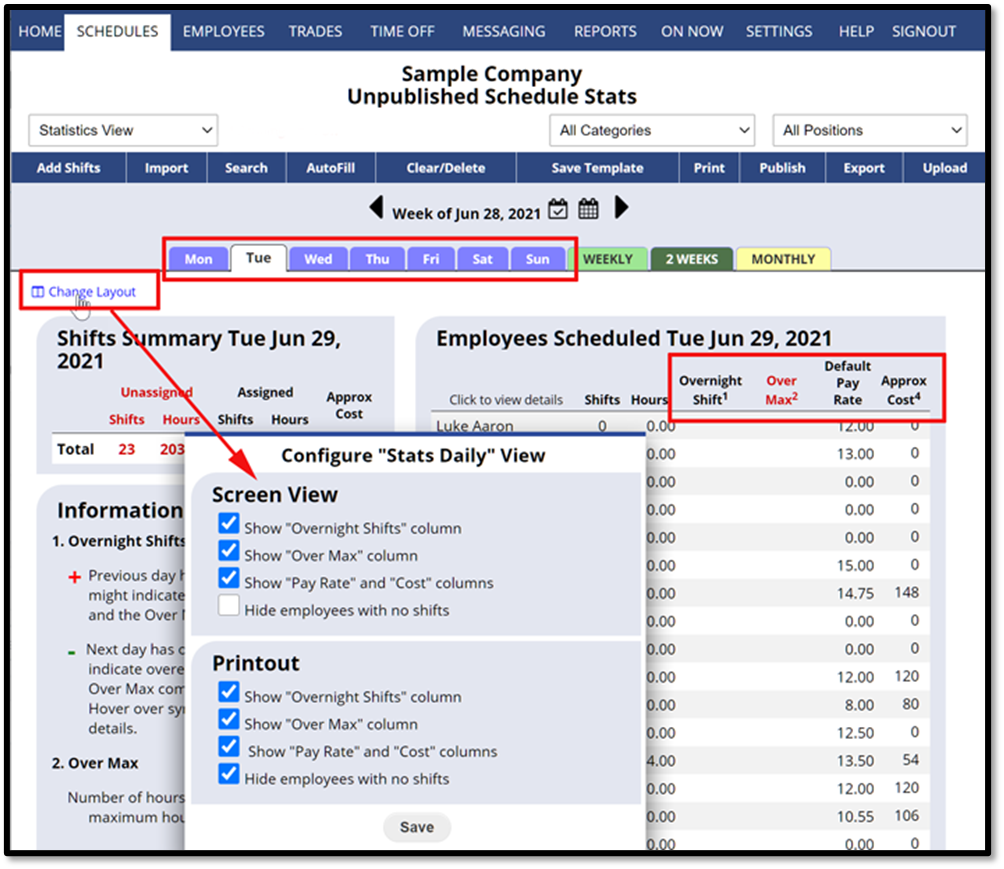Toggle Printout "Over Max" column checkbox

tap(229, 720)
